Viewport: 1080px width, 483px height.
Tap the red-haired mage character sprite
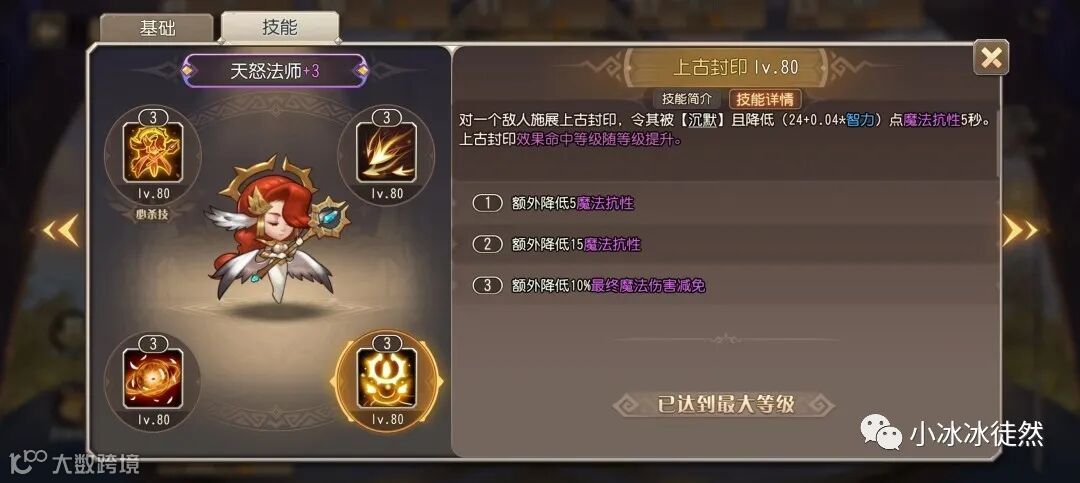(276, 229)
